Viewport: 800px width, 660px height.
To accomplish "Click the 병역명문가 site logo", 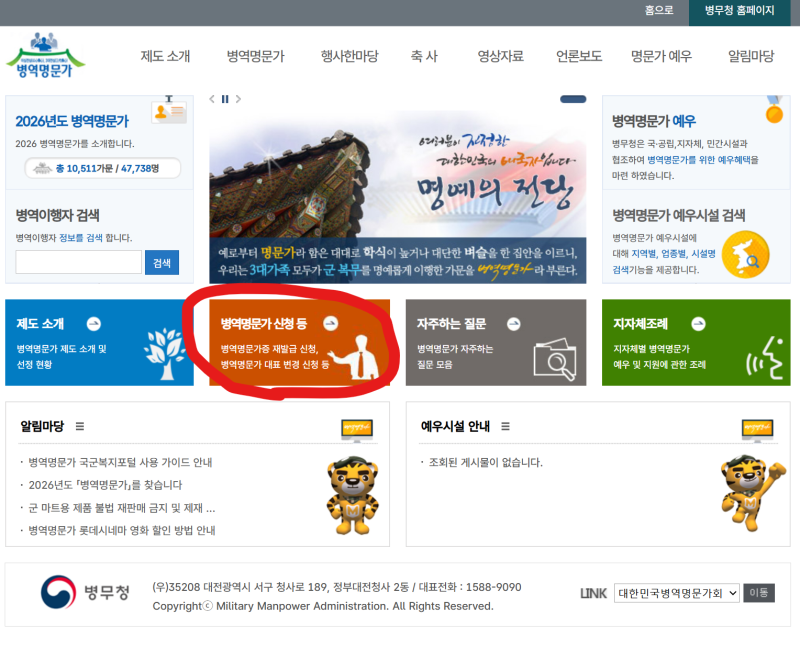I will [45, 56].
